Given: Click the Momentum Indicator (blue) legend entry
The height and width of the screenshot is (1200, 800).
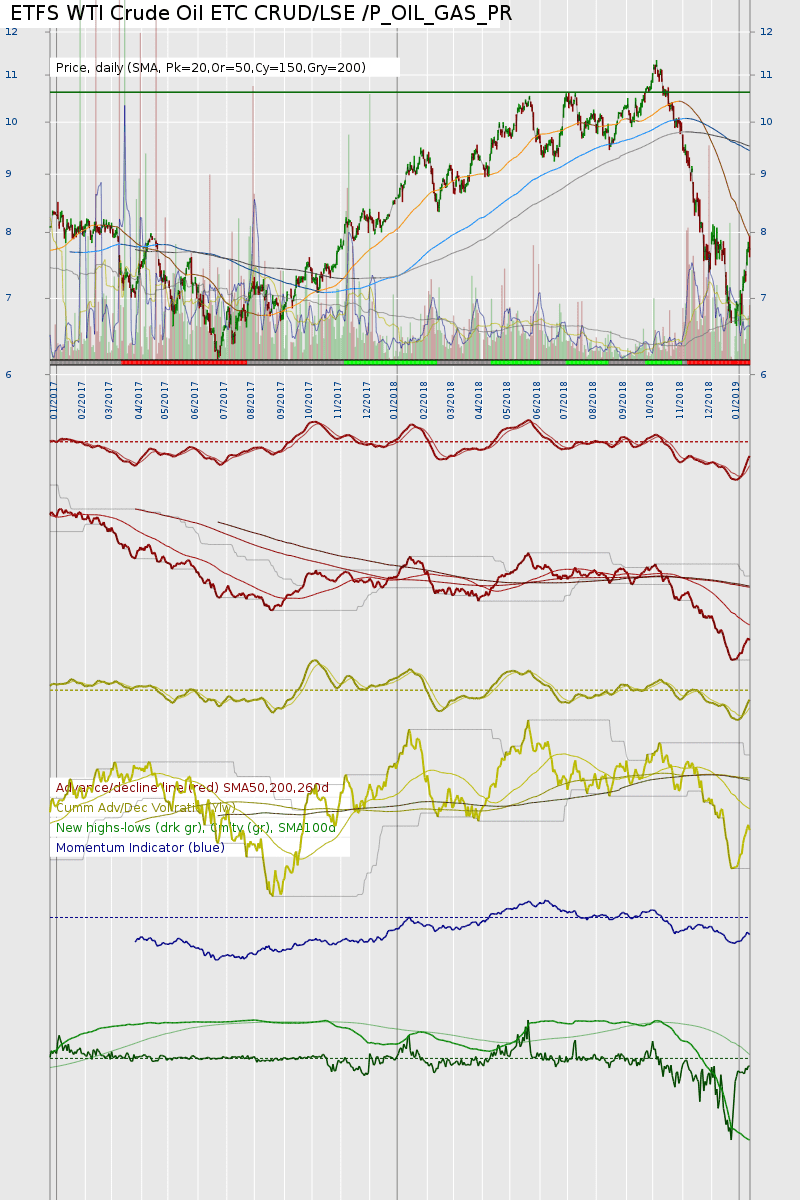Looking at the screenshot, I should point(140,848).
